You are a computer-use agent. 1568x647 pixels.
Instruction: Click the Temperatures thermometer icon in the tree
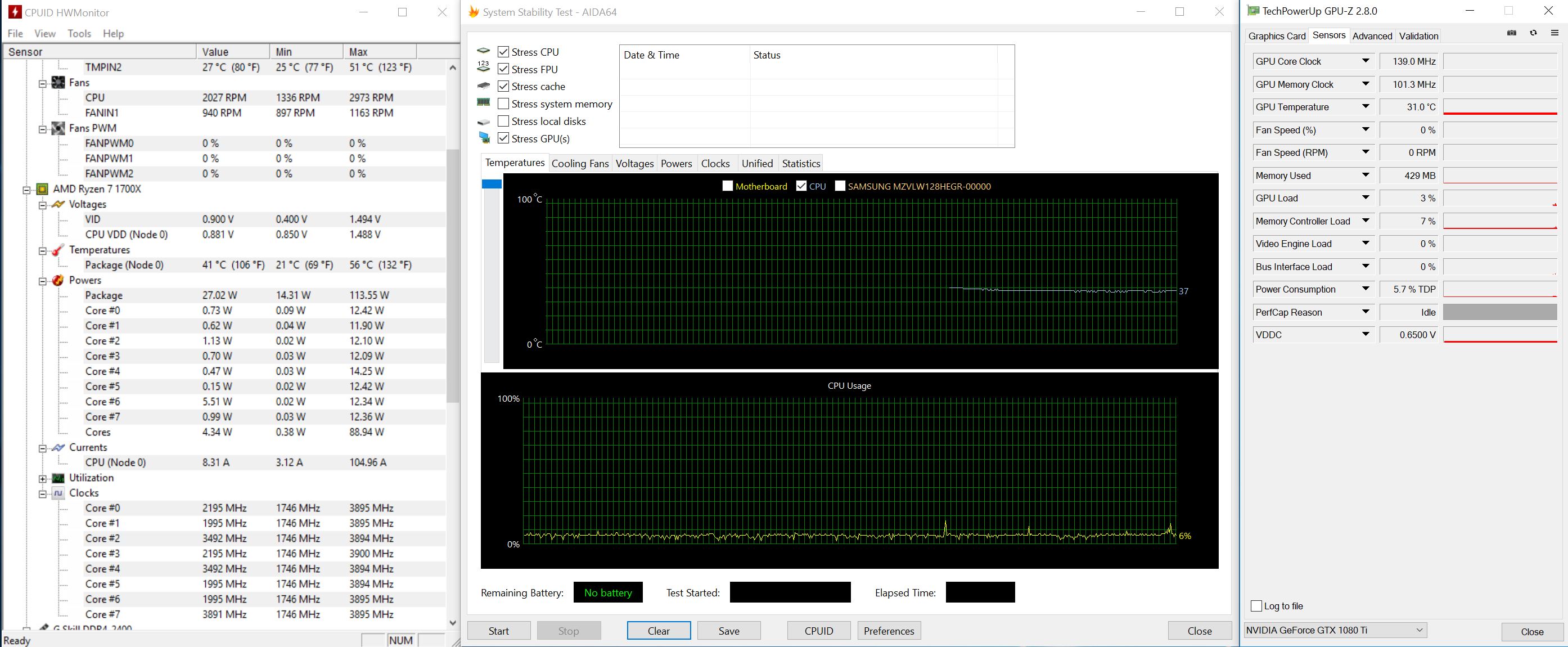(x=58, y=250)
